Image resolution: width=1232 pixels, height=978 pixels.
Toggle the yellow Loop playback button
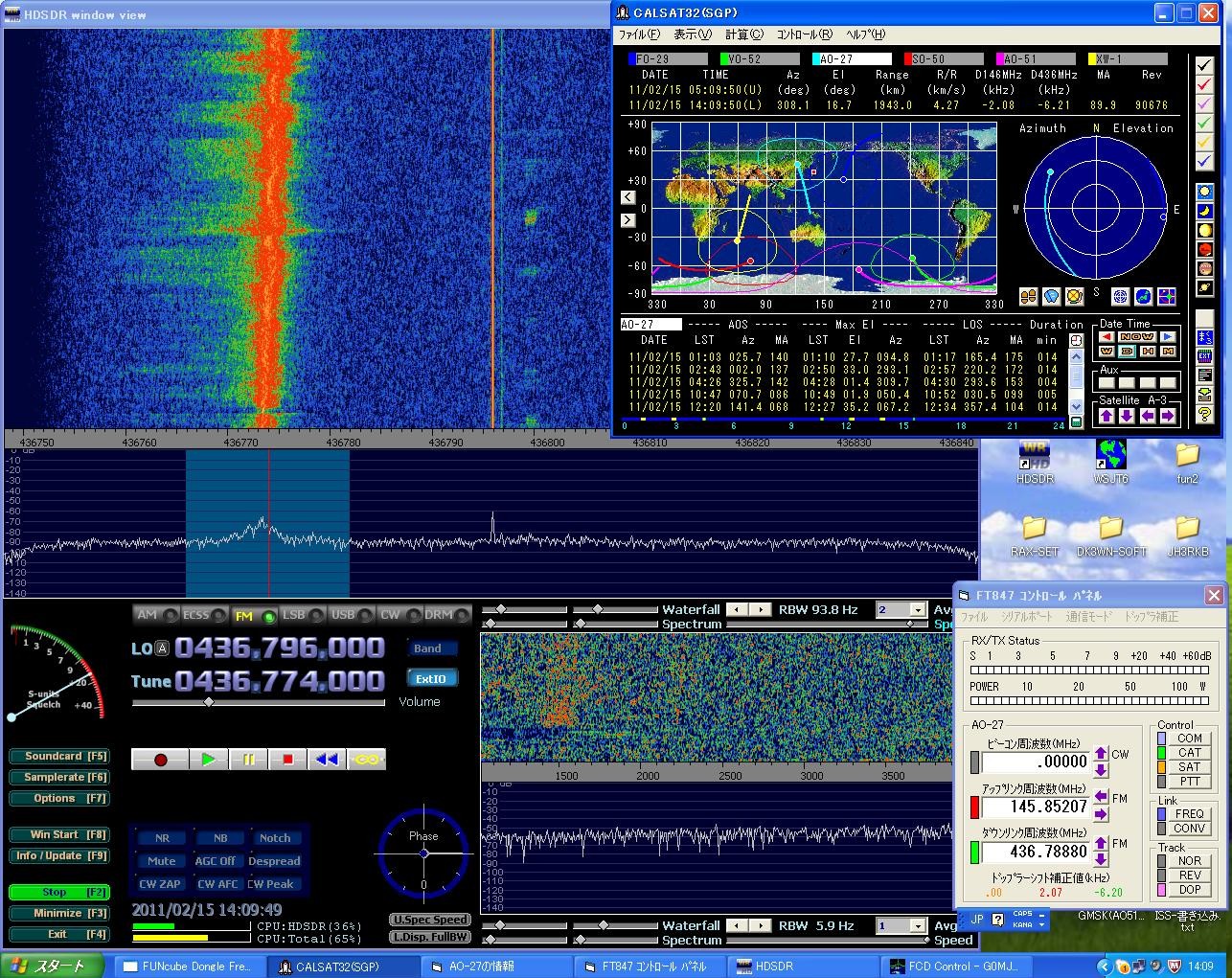coord(366,760)
